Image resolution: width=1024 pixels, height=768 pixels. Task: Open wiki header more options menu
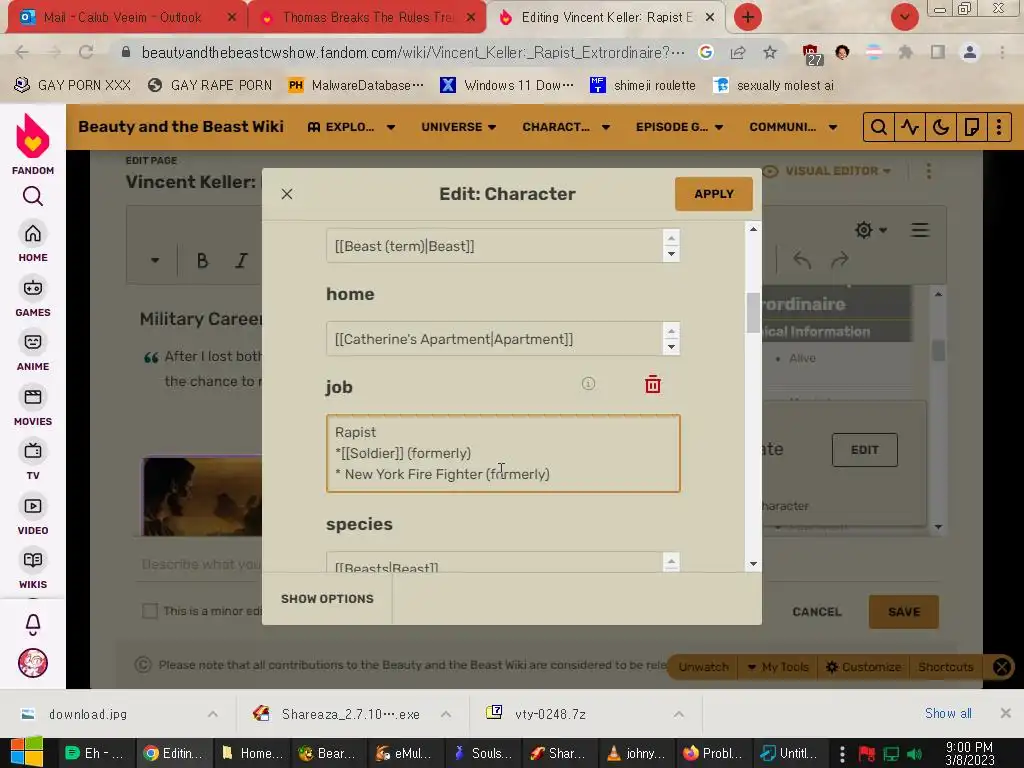(999, 127)
